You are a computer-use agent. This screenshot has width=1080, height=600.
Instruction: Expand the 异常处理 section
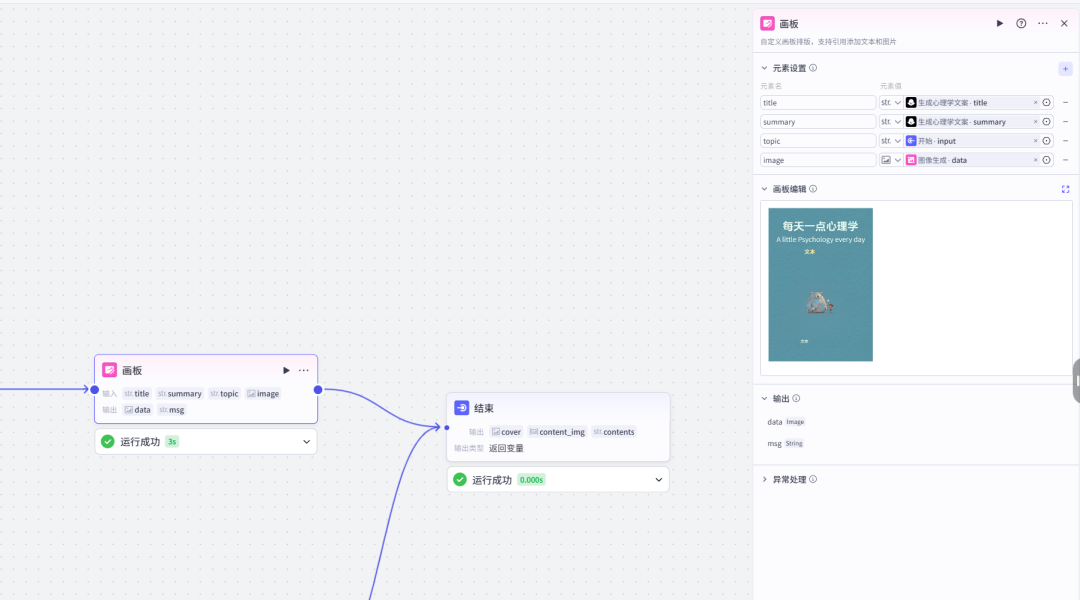(x=765, y=479)
